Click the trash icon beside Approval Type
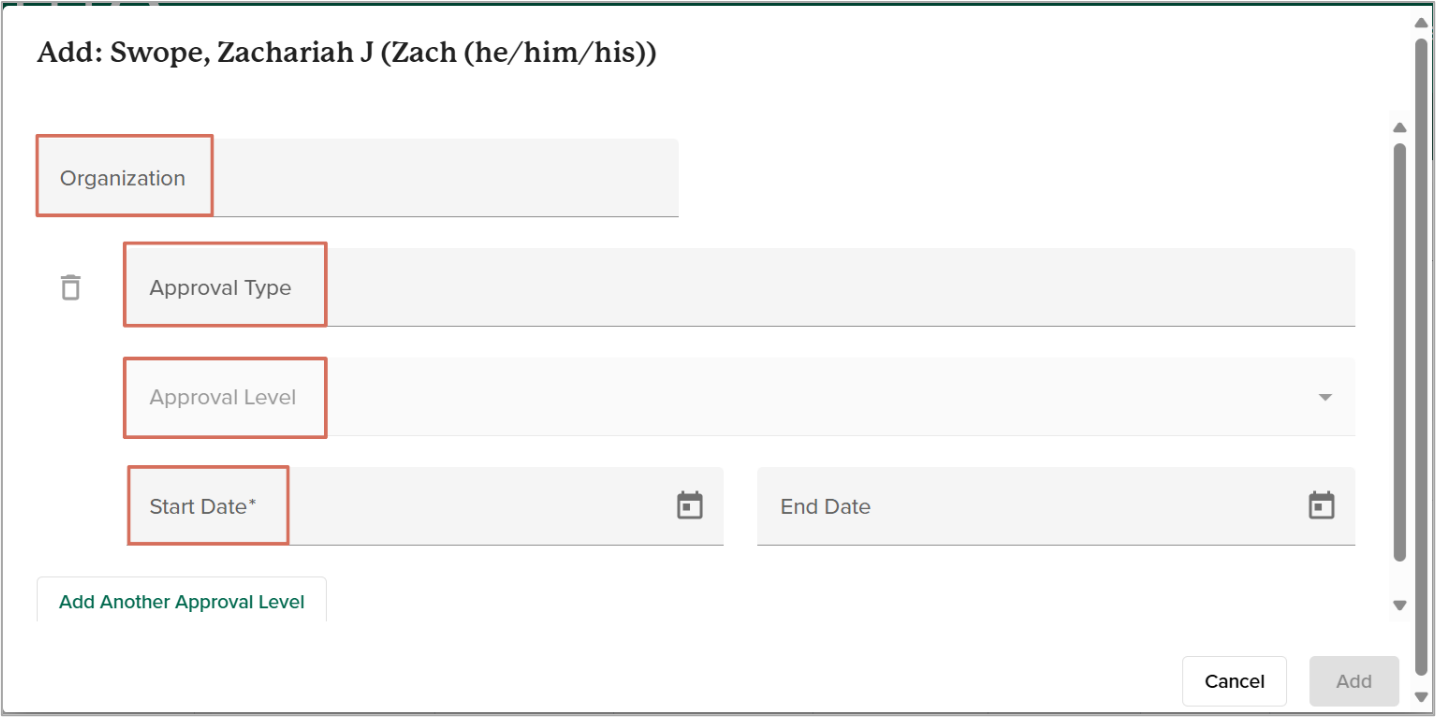 pyautogui.click(x=70, y=287)
